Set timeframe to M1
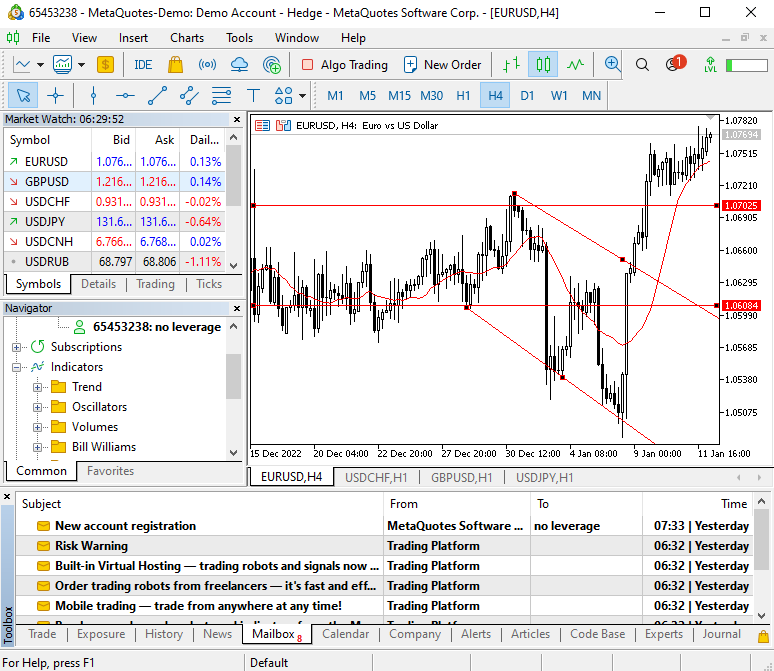774x671 pixels. coord(335,96)
